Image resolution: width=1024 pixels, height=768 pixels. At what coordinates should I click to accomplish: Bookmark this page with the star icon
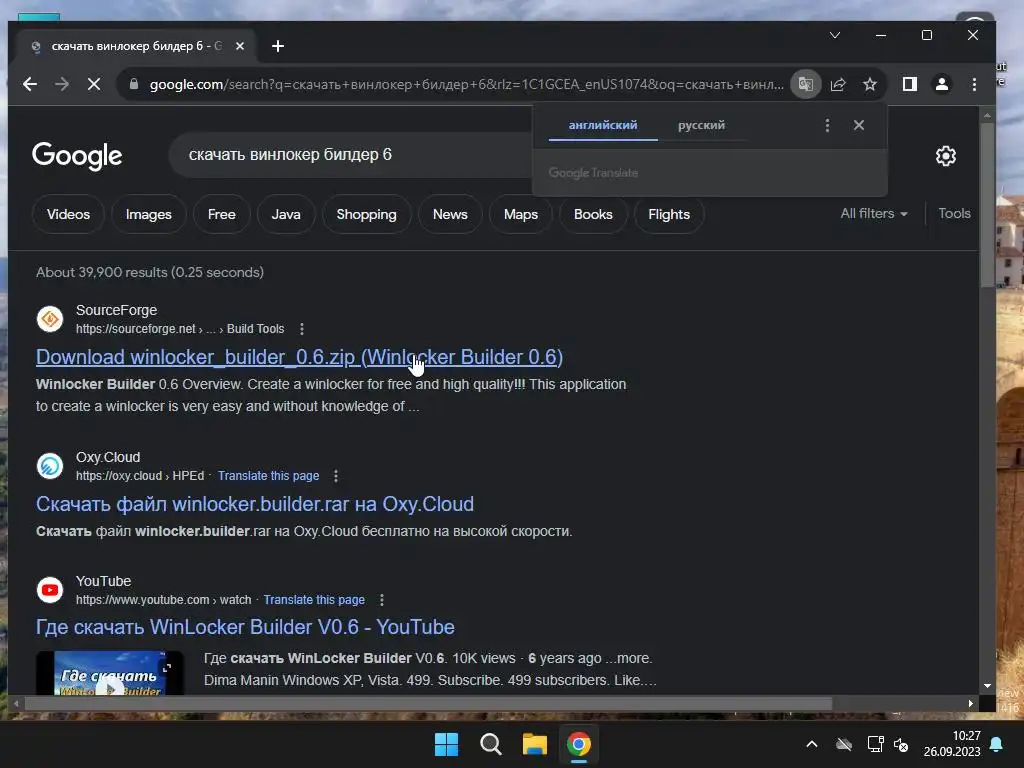[870, 84]
